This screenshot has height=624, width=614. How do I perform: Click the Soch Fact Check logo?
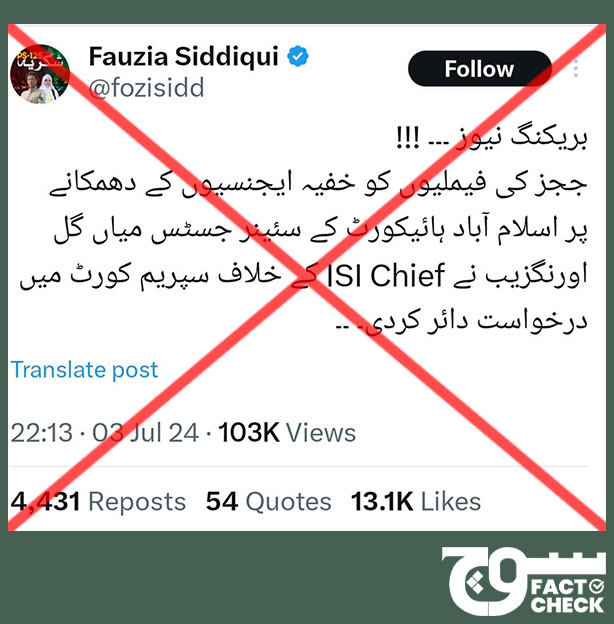(524, 581)
